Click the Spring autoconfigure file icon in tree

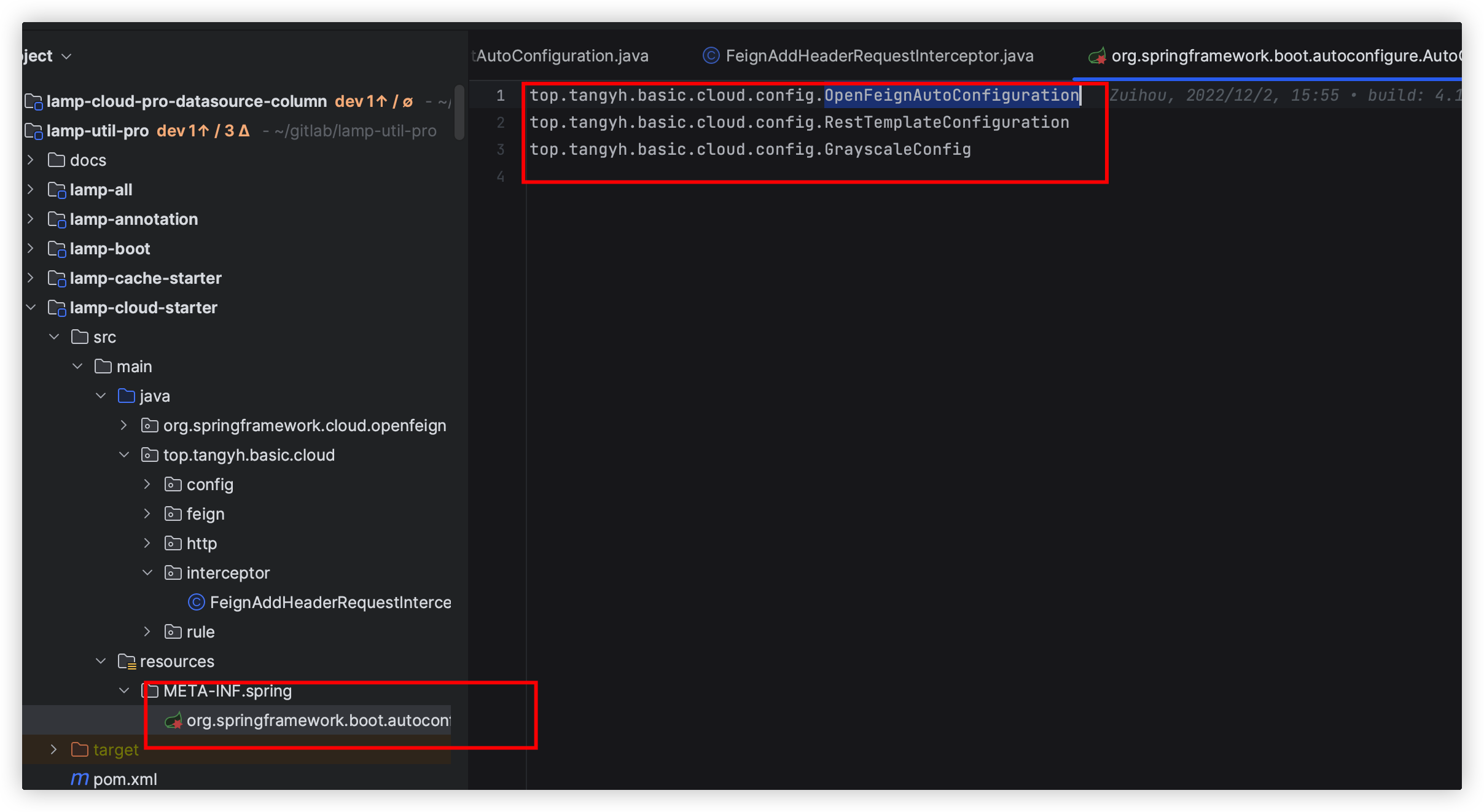point(174,720)
